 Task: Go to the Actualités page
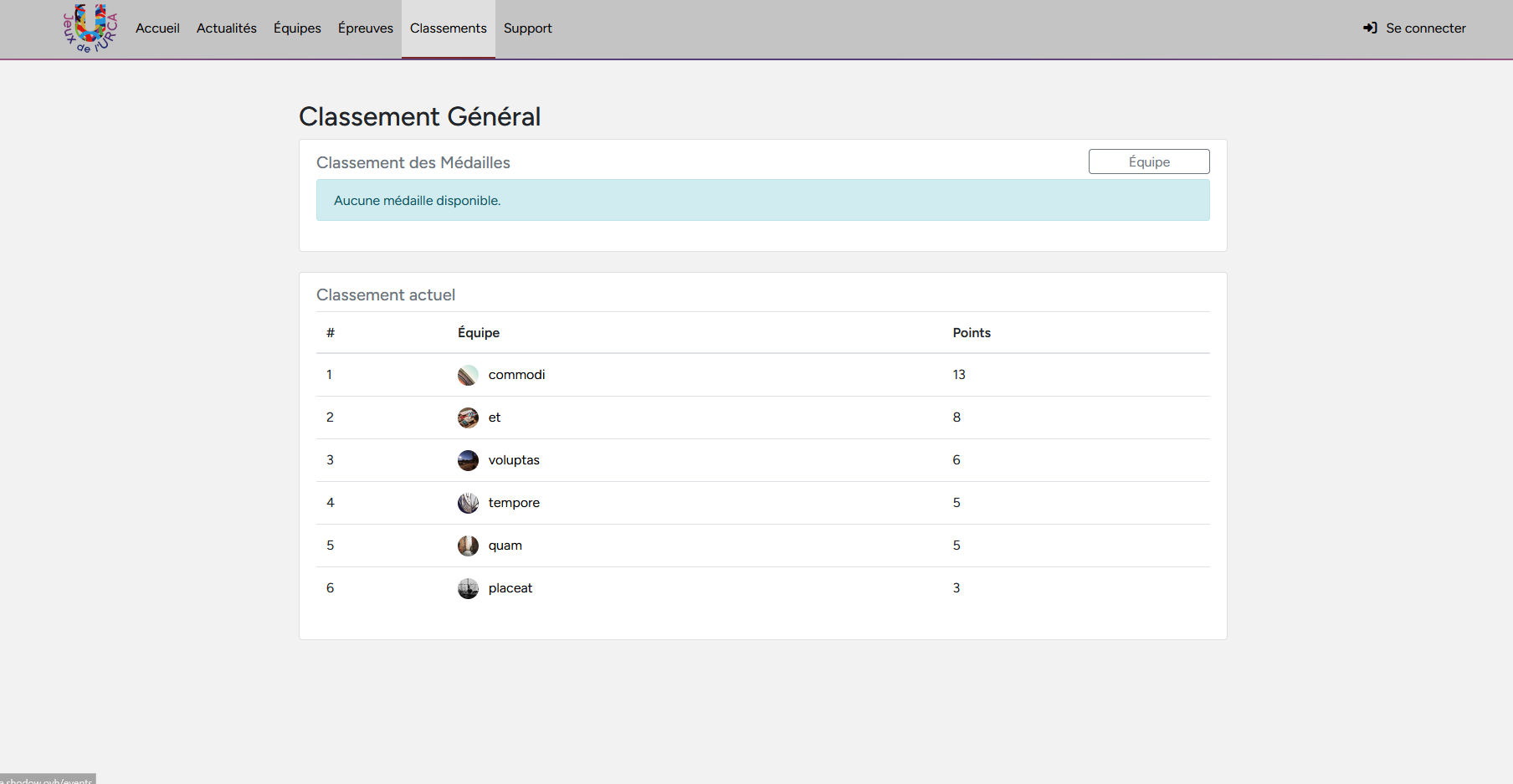pos(226,28)
